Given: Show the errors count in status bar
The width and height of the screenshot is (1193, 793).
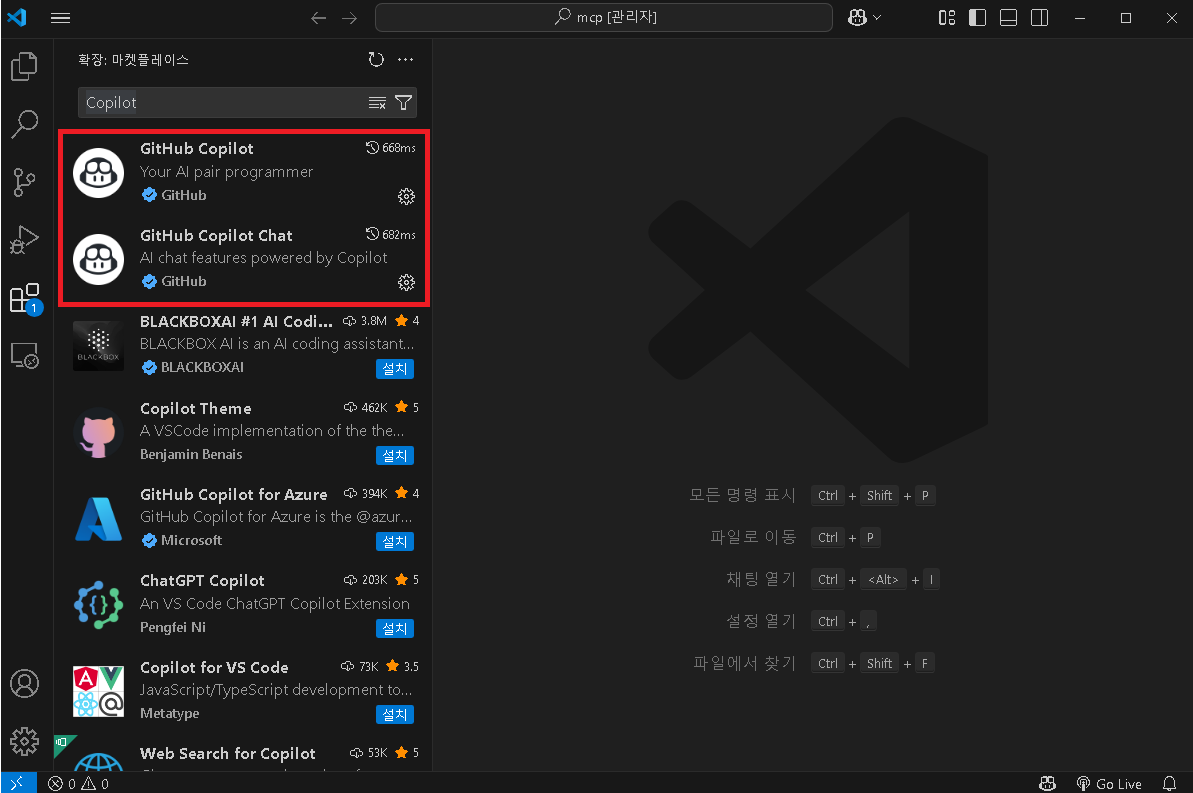Looking at the screenshot, I should 62,784.
